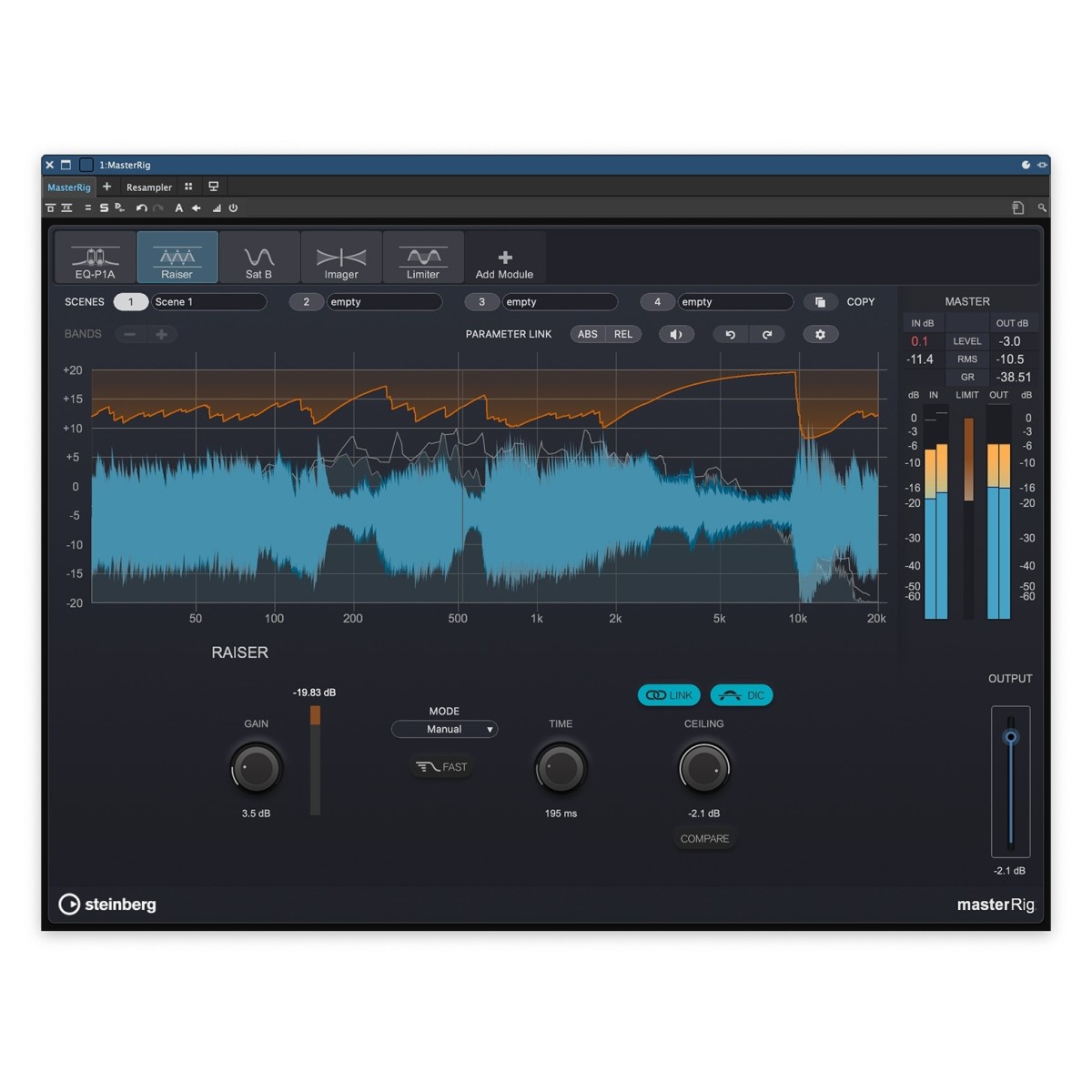Activate scene 1 button
1092x1092 pixels.
[x=131, y=302]
